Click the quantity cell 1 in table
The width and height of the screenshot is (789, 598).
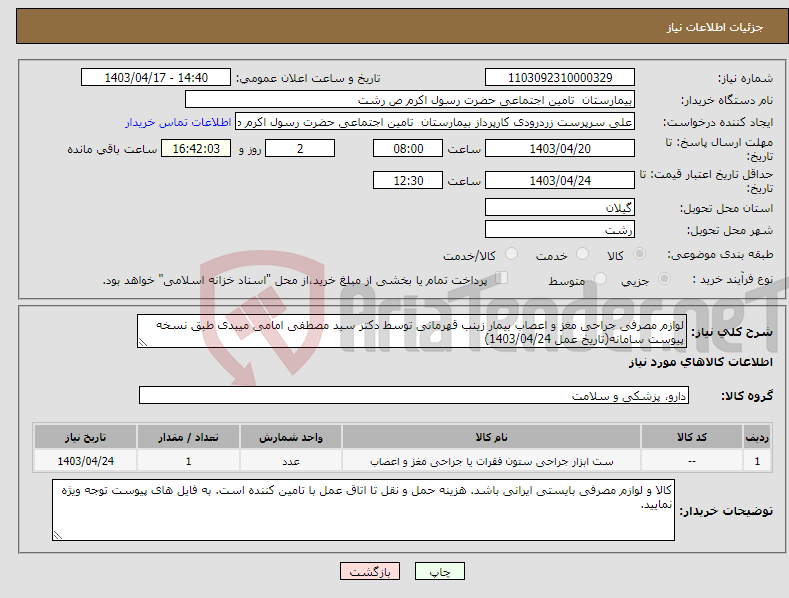(188, 461)
